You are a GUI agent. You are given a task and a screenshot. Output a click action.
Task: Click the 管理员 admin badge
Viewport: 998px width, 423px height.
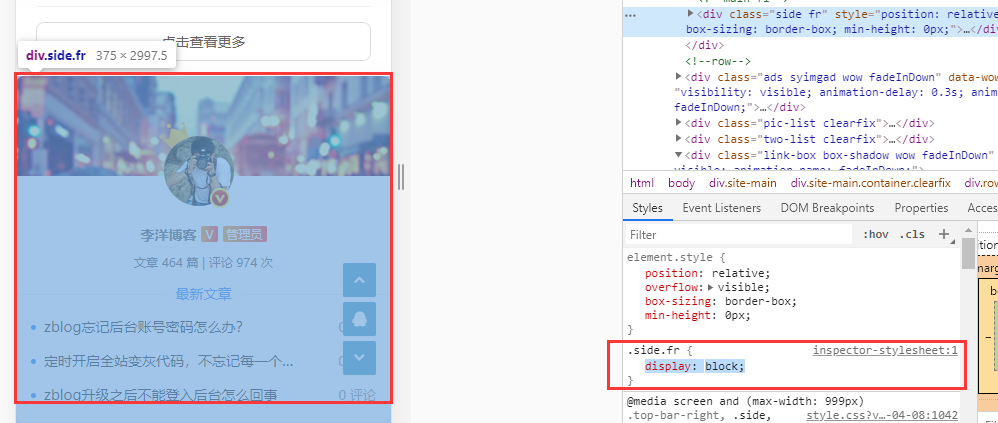245,235
